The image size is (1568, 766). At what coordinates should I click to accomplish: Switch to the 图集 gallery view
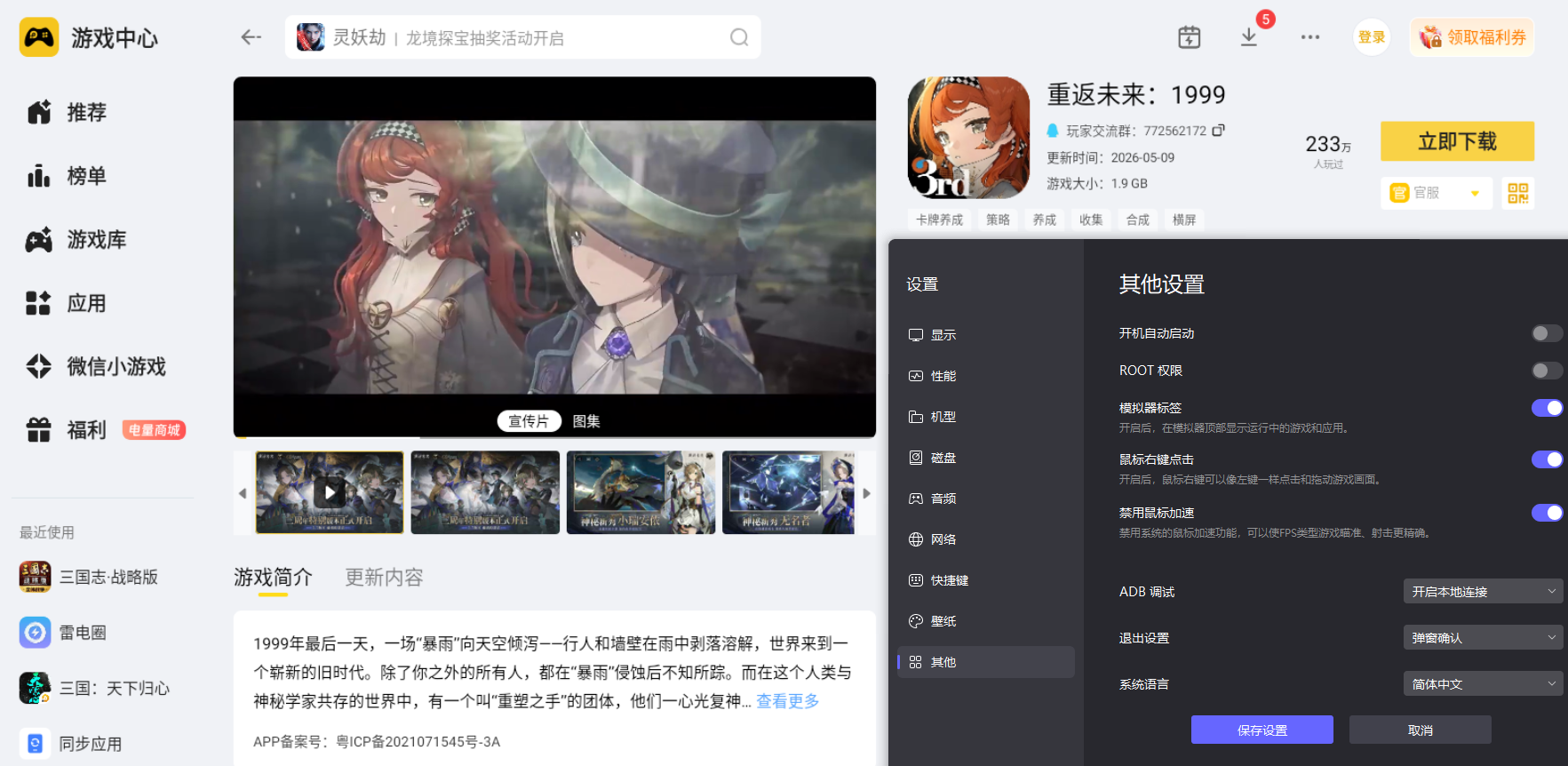tap(586, 421)
